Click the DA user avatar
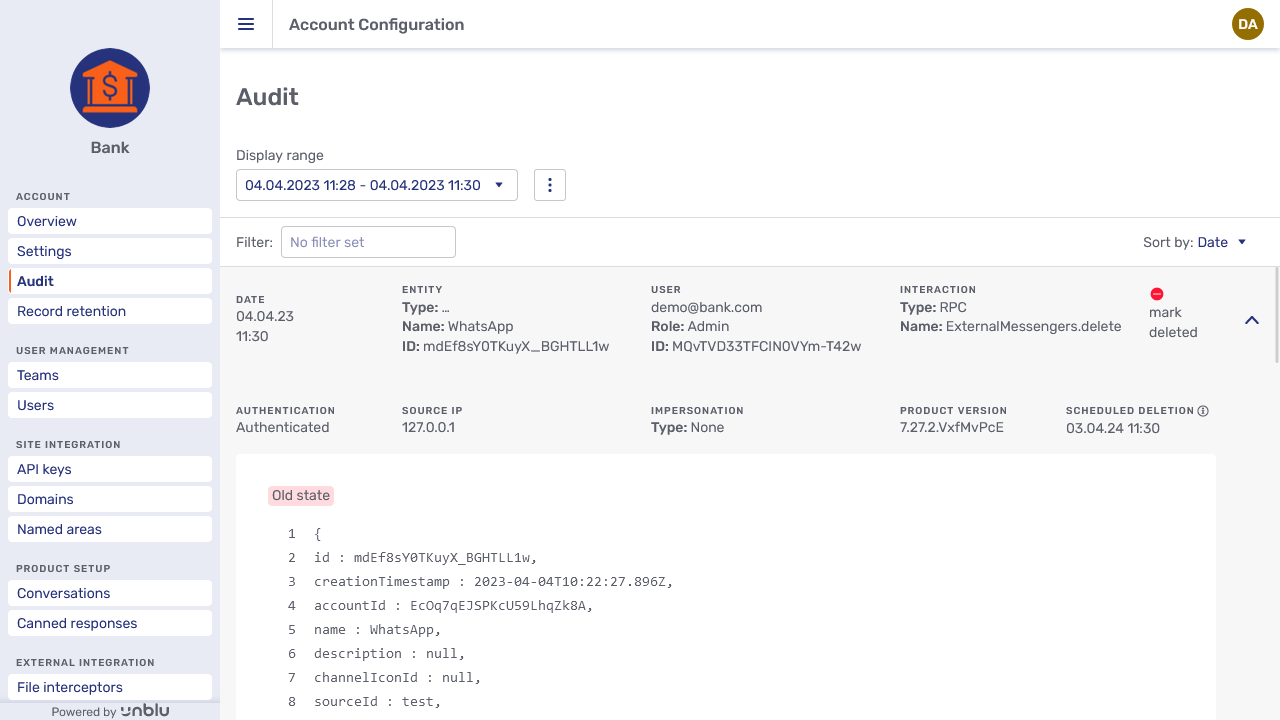This screenshot has height=720, width=1280. click(1248, 24)
